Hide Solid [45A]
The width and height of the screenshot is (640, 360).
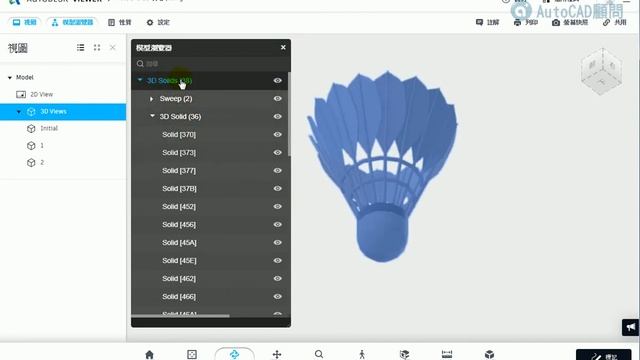pyautogui.click(x=278, y=242)
